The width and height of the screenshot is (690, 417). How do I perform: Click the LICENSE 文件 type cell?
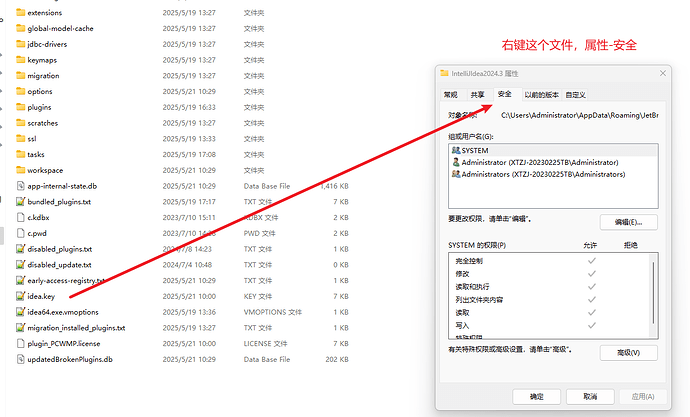tap(265, 344)
